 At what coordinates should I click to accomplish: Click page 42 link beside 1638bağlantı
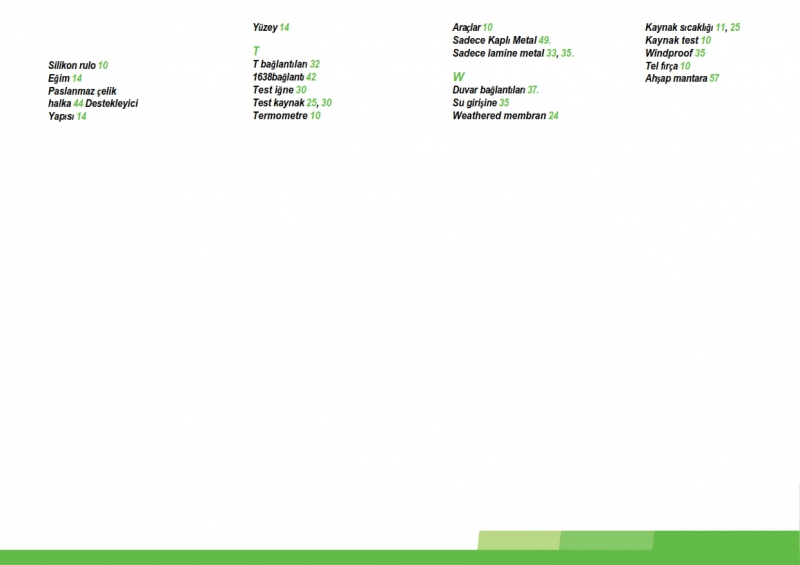[x=311, y=77]
